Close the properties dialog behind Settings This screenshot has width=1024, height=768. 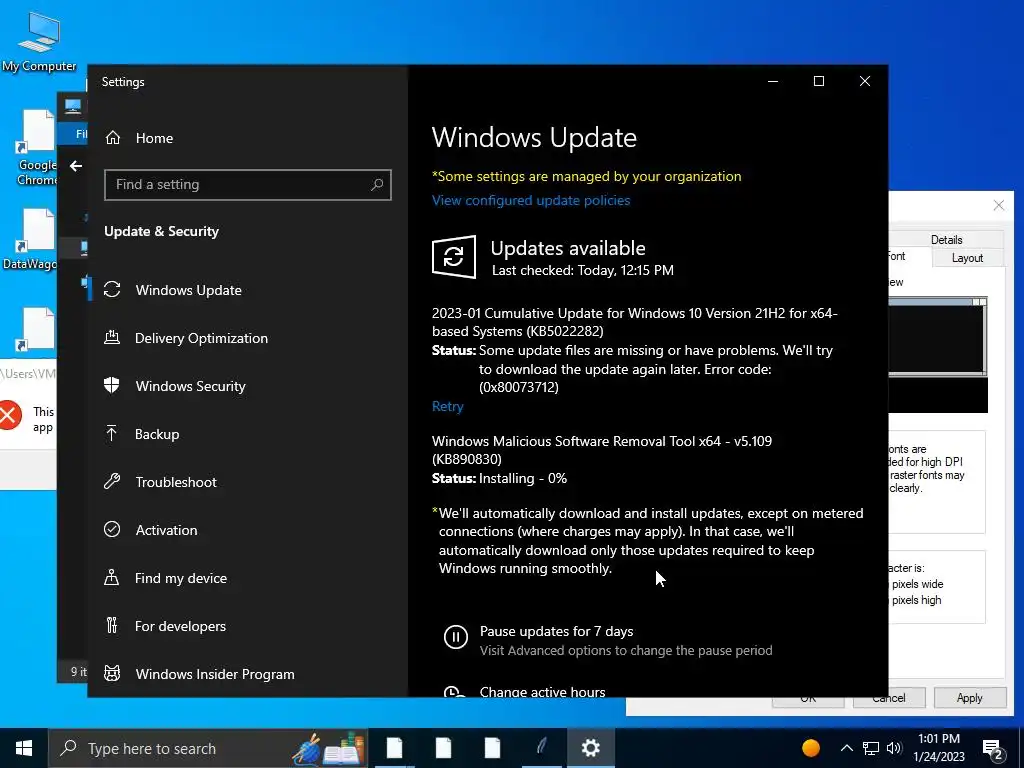click(999, 206)
